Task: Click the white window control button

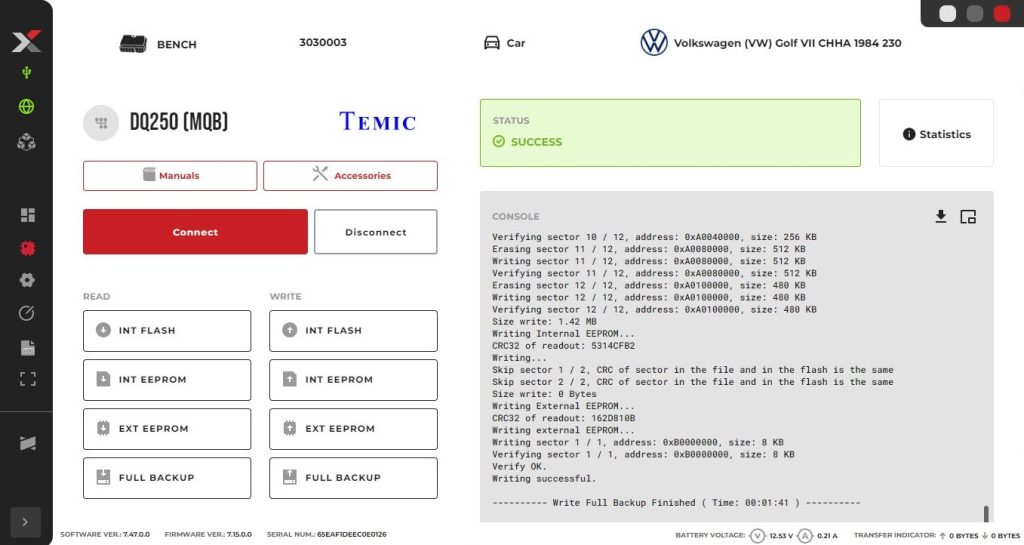Action: pyautogui.click(x=948, y=14)
